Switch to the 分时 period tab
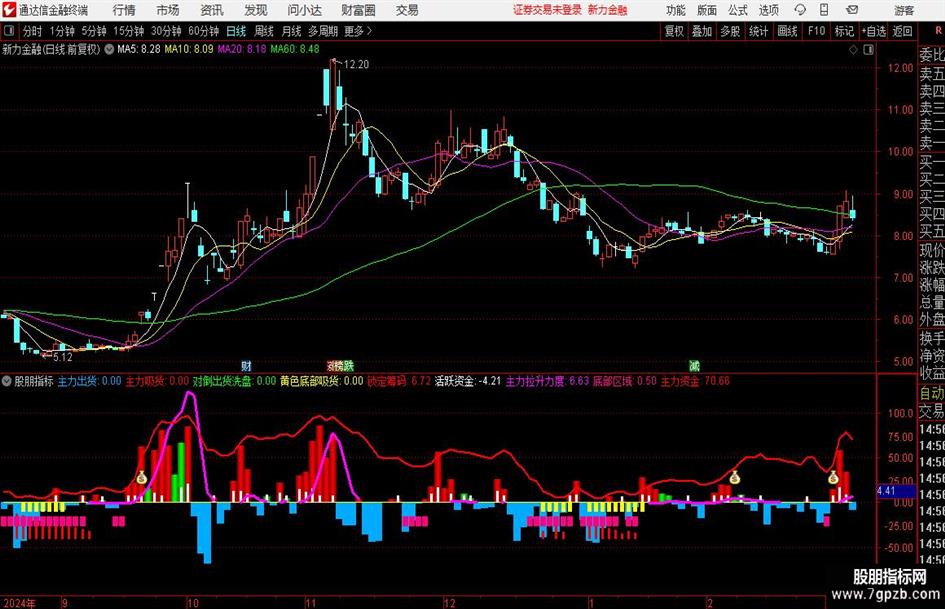The width and height of the screenshot is (945, 609). 33,31
